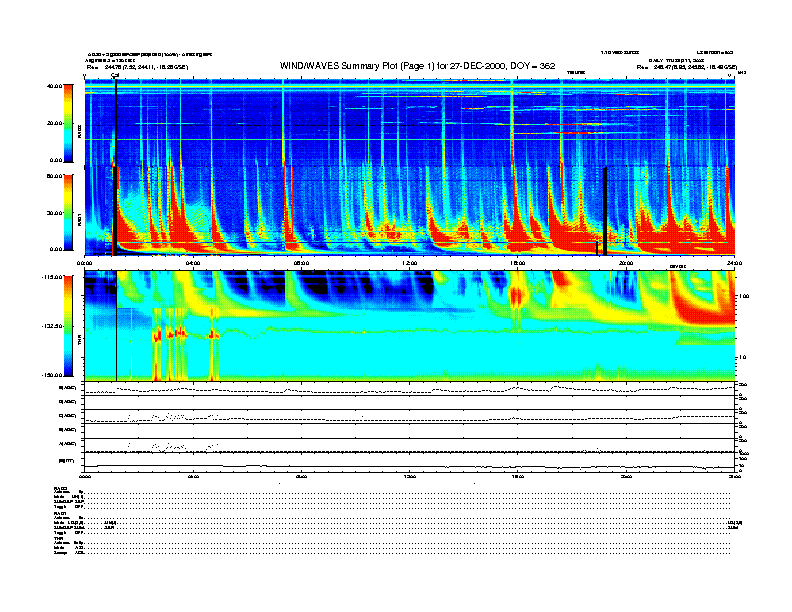Viewport: 792px width, 612px height.
Task: Click the 00:00 time label under RAD1 spectrogram
Action: pos(84,263)
